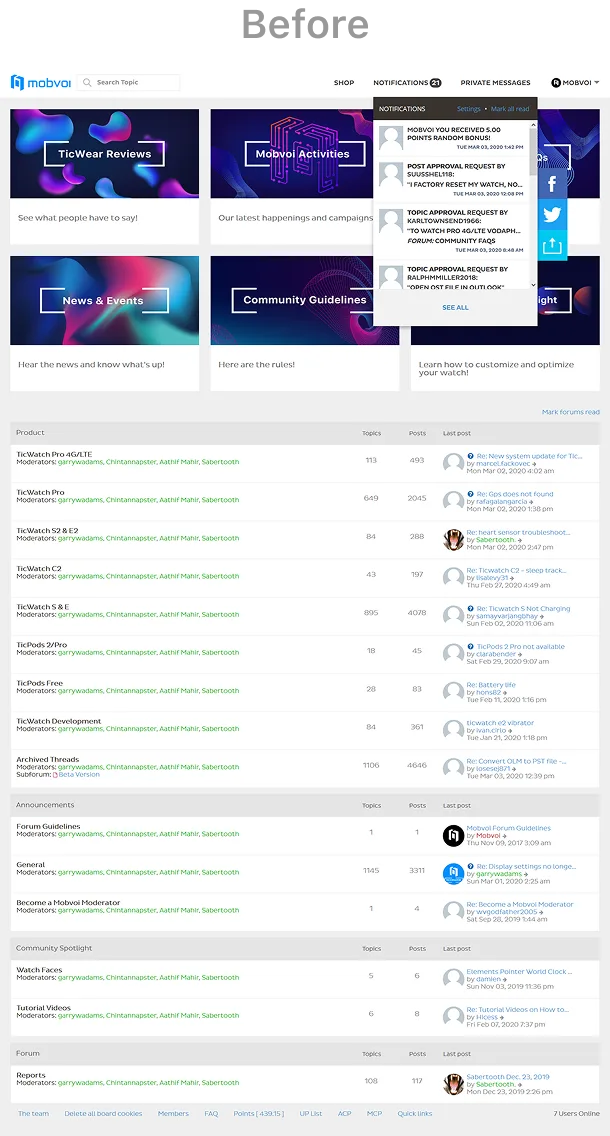
Task: Open Private Messages in header
Action: pyautogui.click(x=495, y=83)
